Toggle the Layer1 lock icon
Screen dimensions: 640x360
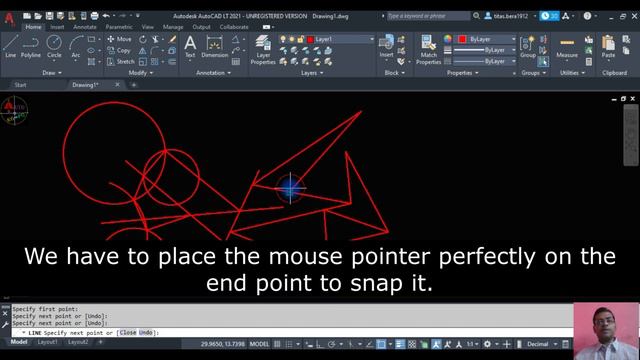[x=300, y=39]
